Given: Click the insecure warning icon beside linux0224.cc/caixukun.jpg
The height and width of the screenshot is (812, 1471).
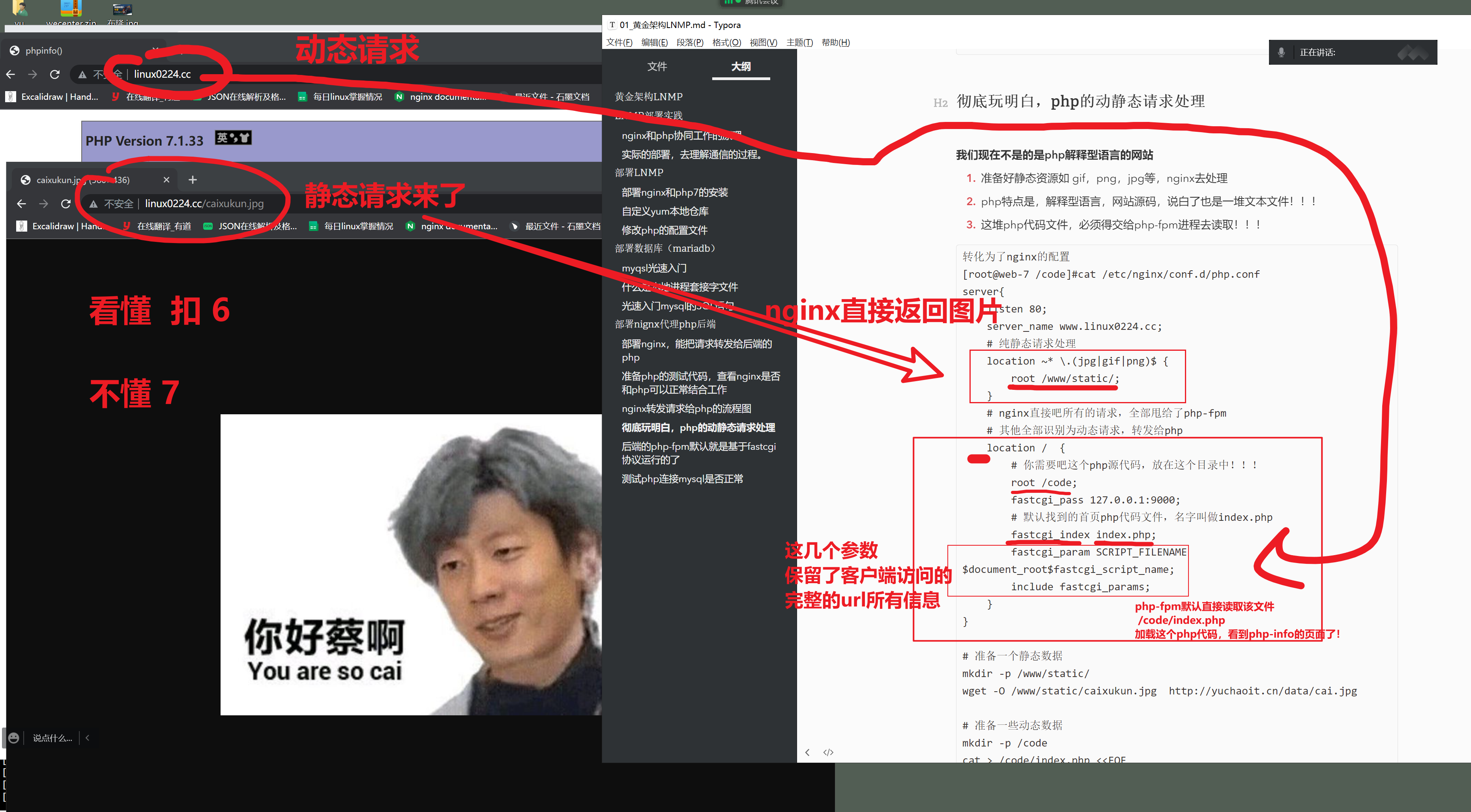Looking at the screenshot, I should coord(94,204).
